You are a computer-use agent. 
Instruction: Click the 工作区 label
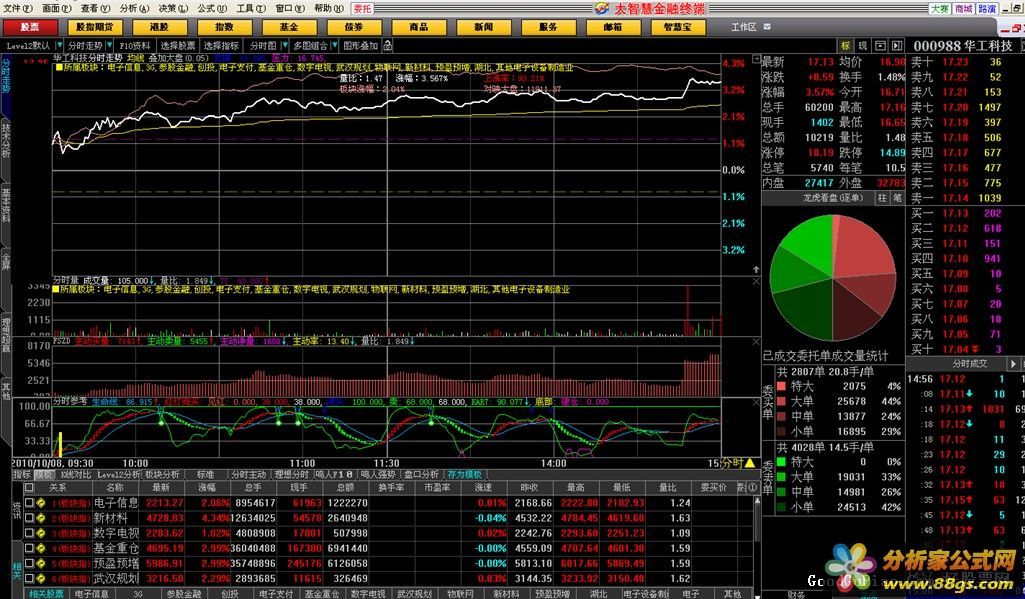[x=744, y=27]
